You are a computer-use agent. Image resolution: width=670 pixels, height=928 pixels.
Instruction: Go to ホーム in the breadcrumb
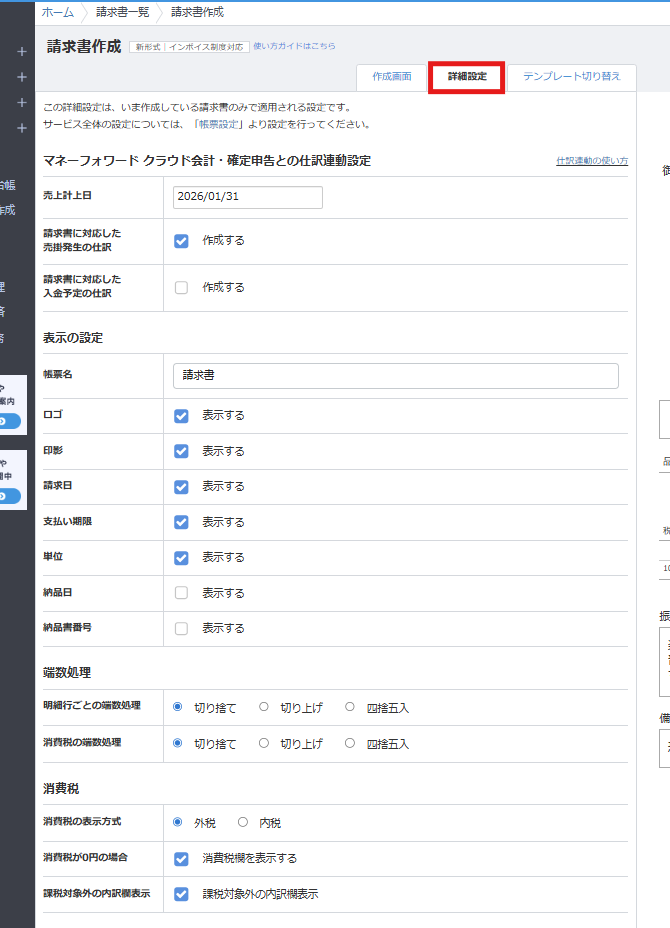[x=57, y=12]
